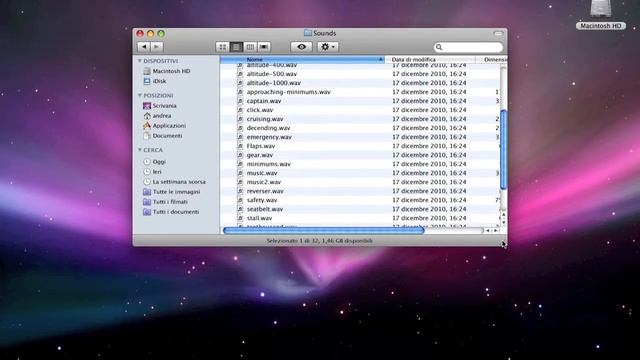Collapse the CERCA section
The image size is (640, 360).
140,150
